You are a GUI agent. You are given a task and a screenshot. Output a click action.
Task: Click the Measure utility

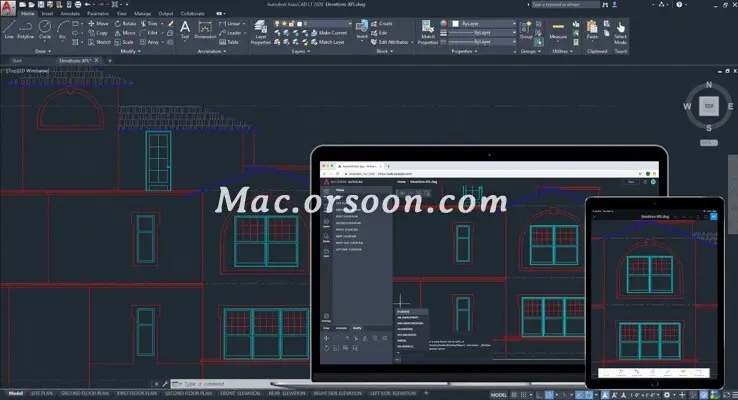[x=558, y=30]
